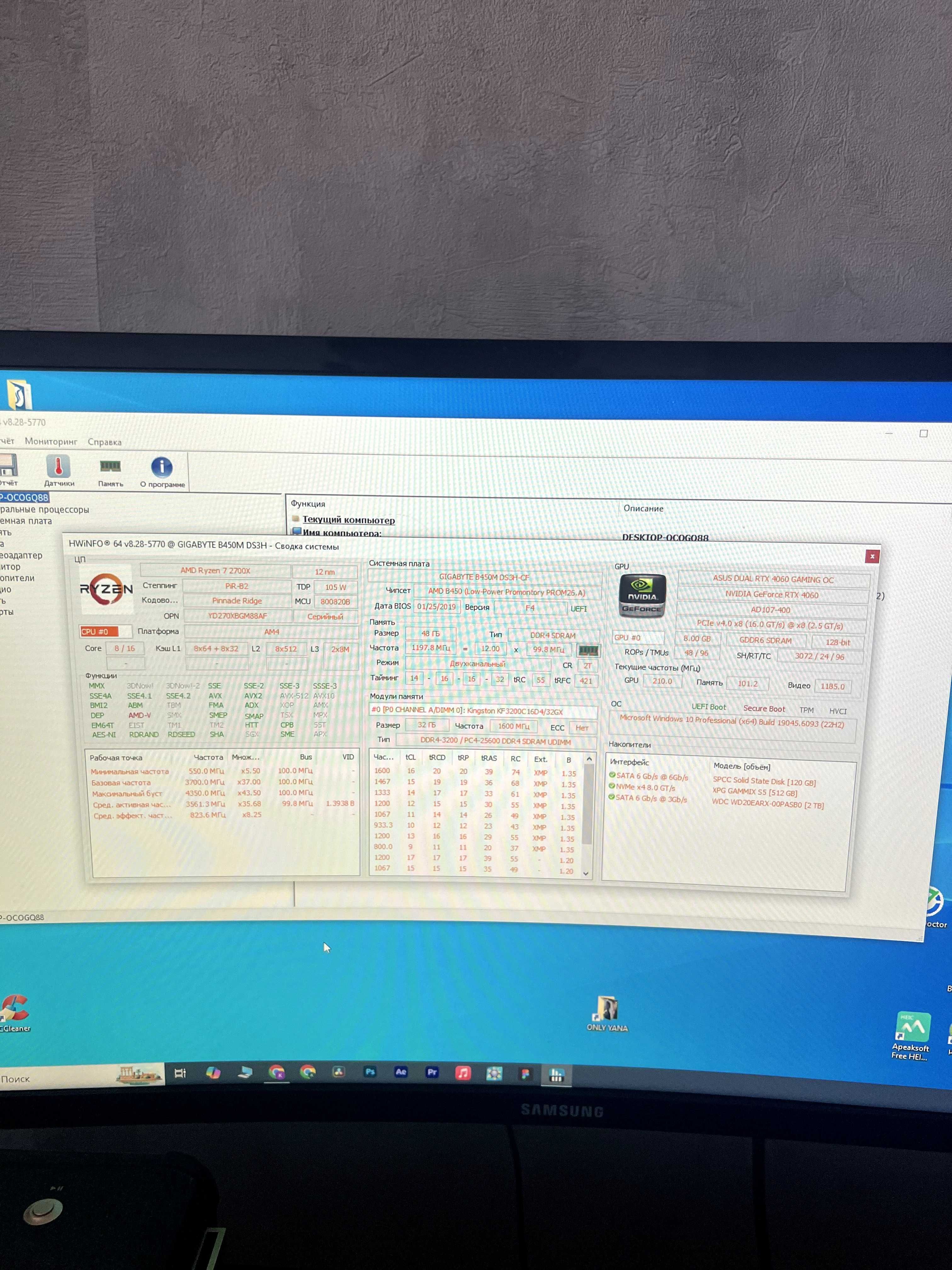Click the Функция column header
952x1270 pixels.
[308, 504]
